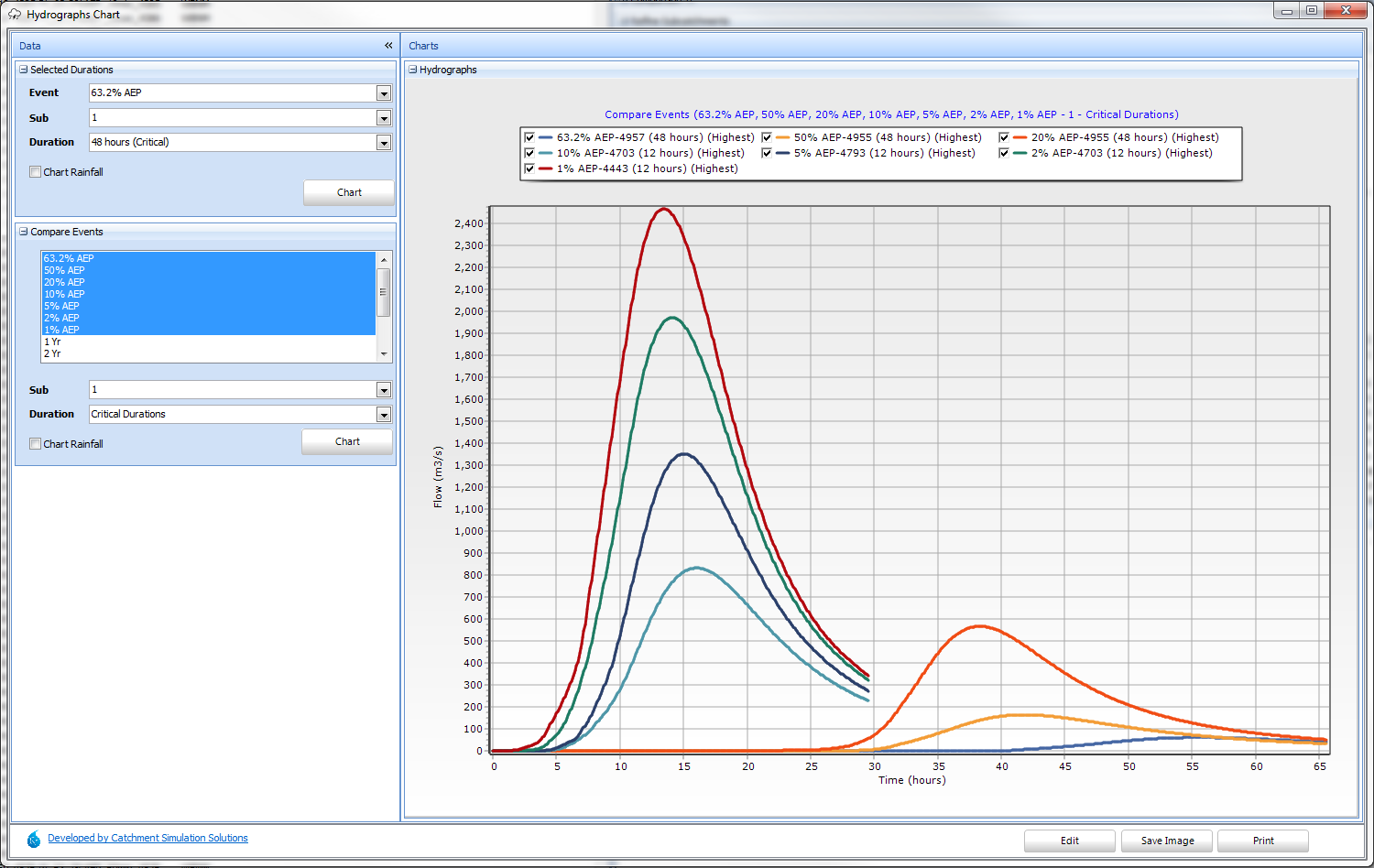The image size is (1374, 868).
Task: Collapse the Selected Durations section
Action: coord(24,70)
